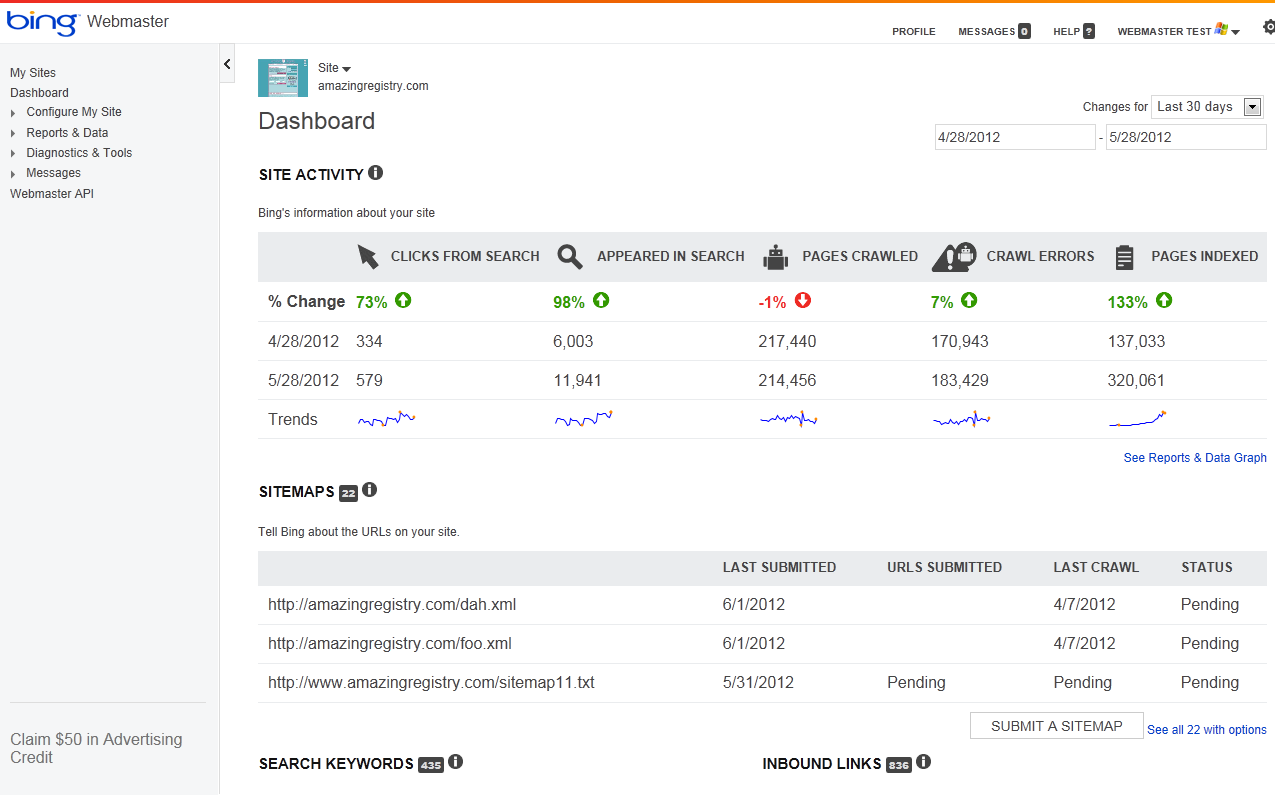Click the Pages Crawled robot icon
The height and width of the screenshot is (795, 1275).
[775, 257]
